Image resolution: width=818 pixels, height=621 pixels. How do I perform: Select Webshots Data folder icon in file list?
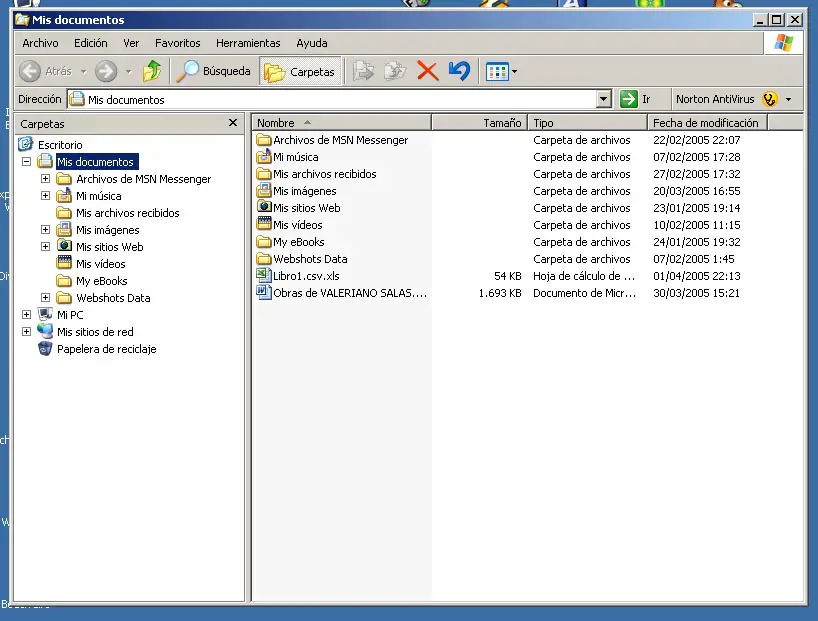click(x=264, y=258)
